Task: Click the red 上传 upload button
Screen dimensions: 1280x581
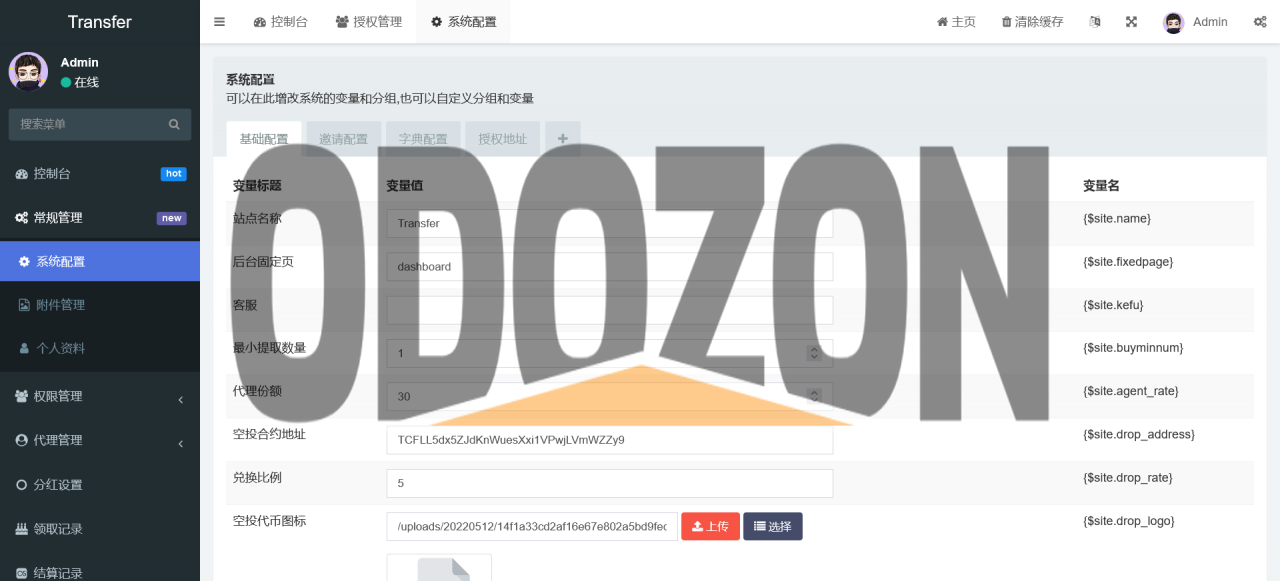Action: [x=710, y=526]
